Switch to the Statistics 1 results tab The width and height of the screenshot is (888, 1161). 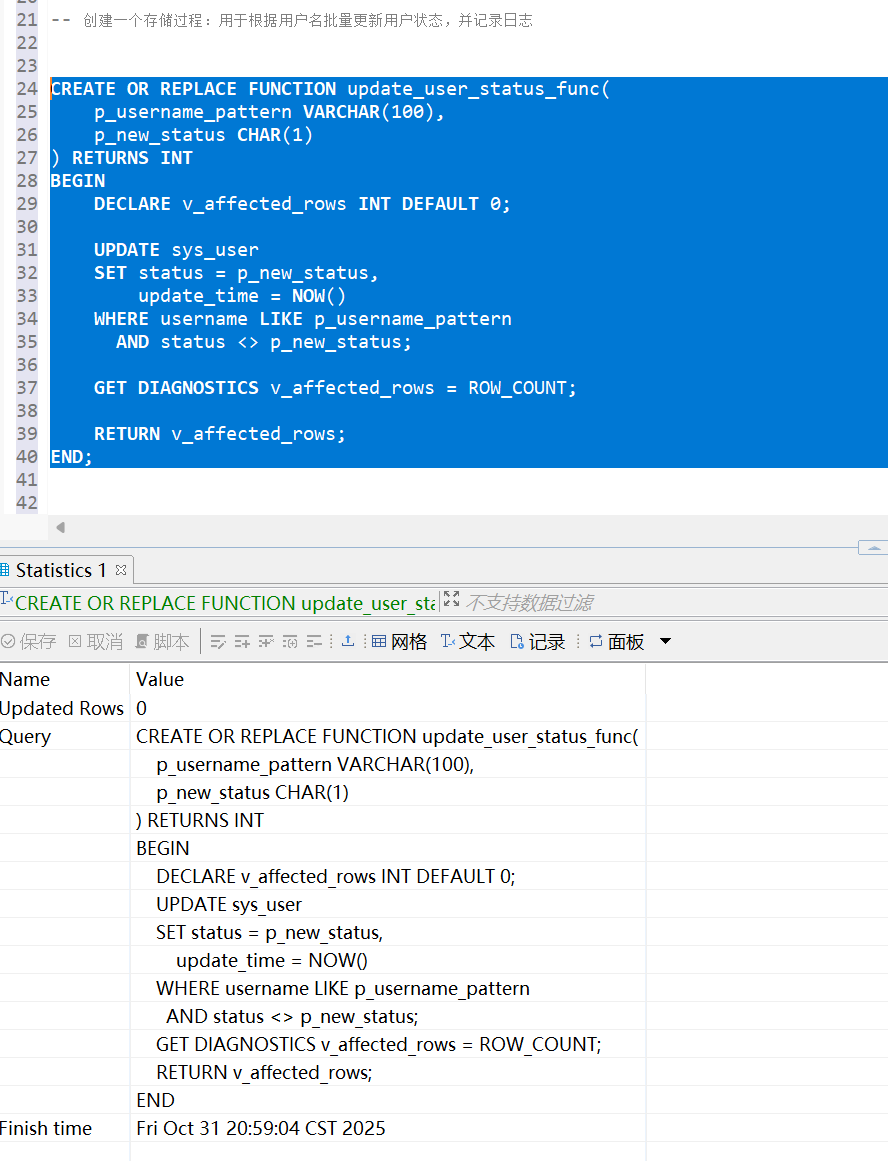coord(59,570)
